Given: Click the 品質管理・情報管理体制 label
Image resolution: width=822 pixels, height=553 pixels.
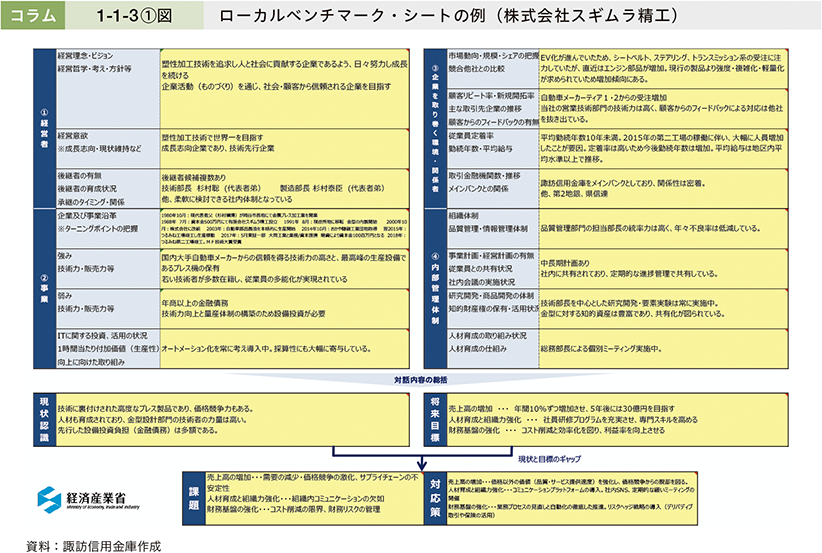Looking at the screenshot, I should tap(488, 229).
